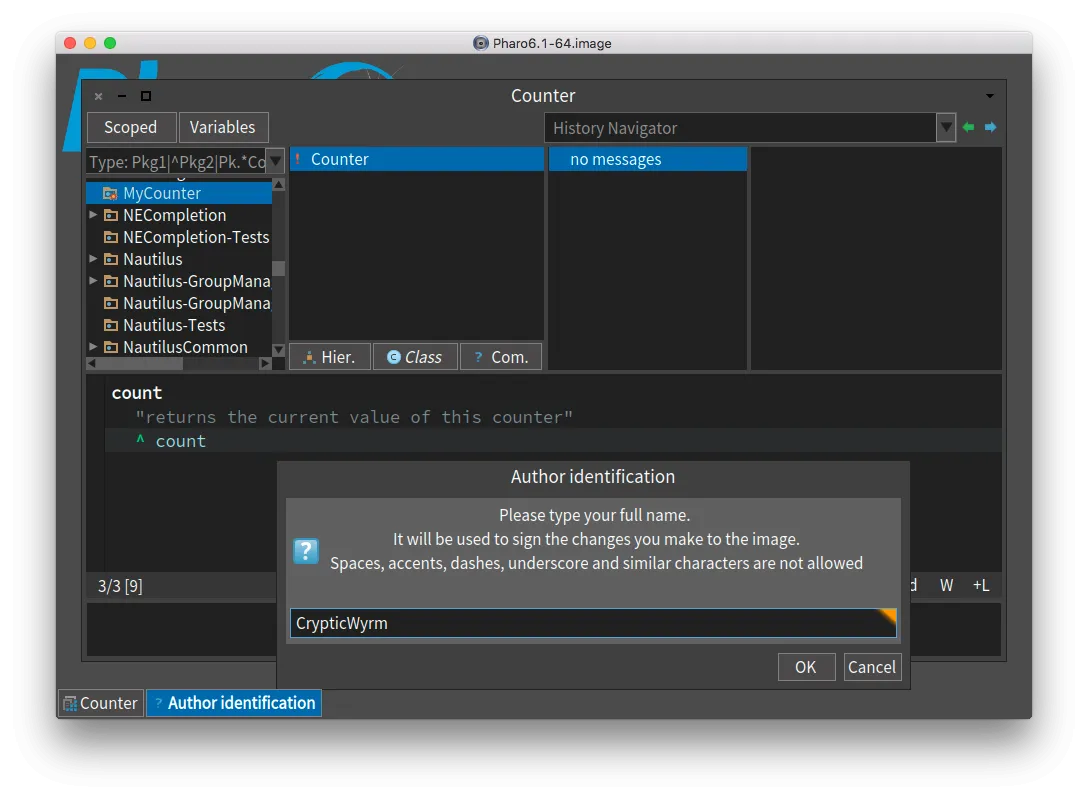Click the 3/3 [9] cursor position status
Screen dimensions: 1088x799
(120, 586)
